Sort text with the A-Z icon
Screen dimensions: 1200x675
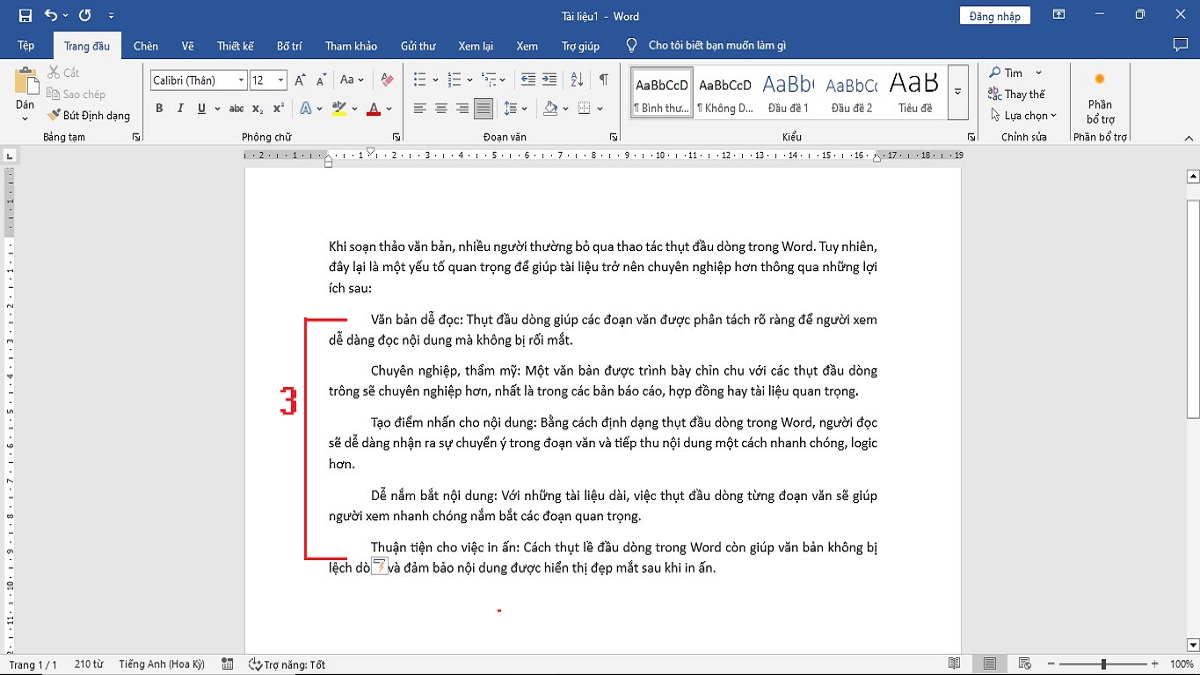click(x=577, y=80)
